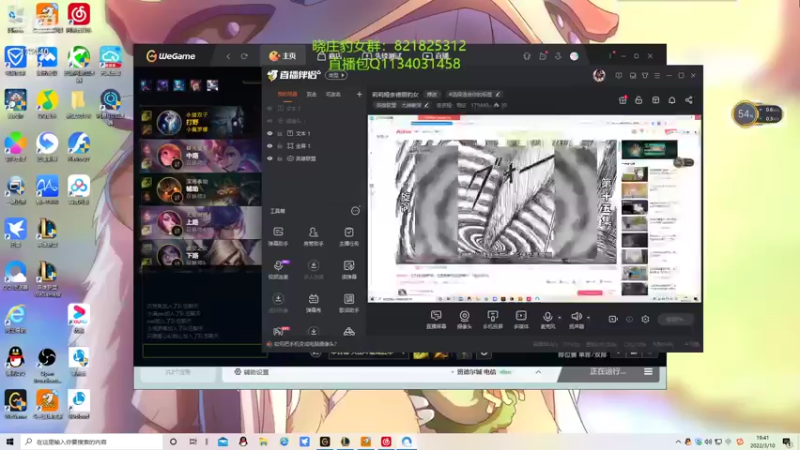Toggle visibility of 文本 1 layer
Screen dimensions: 800x450
[x=270, y=133]
